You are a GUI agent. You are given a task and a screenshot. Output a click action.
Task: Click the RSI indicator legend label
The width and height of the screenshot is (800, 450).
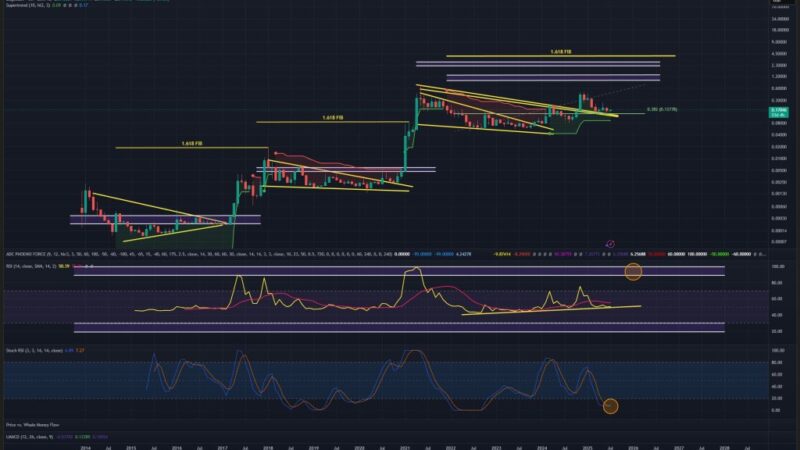click(31, 266)
